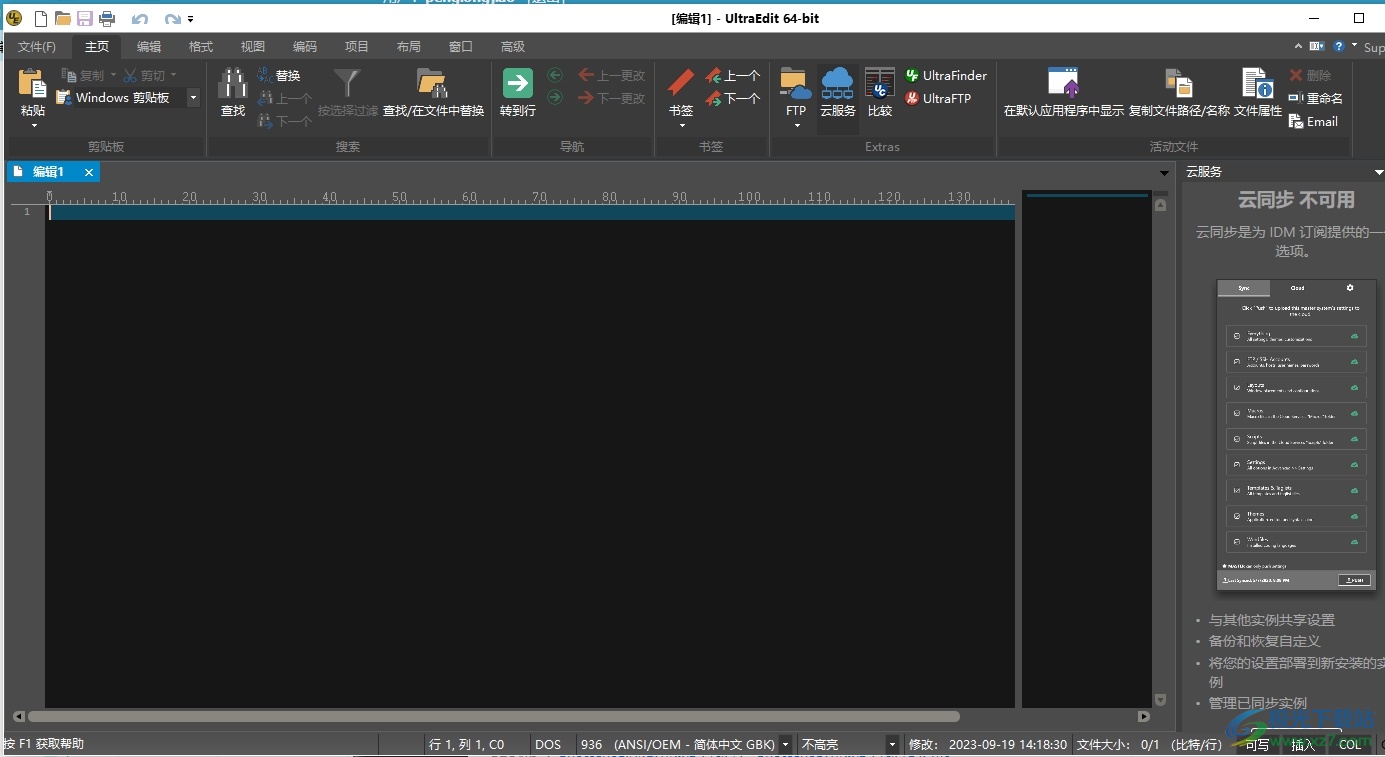Switch to the 格式 ribbon tab
This screenshot has width=1385, height=757.
(x=201, y=46)
